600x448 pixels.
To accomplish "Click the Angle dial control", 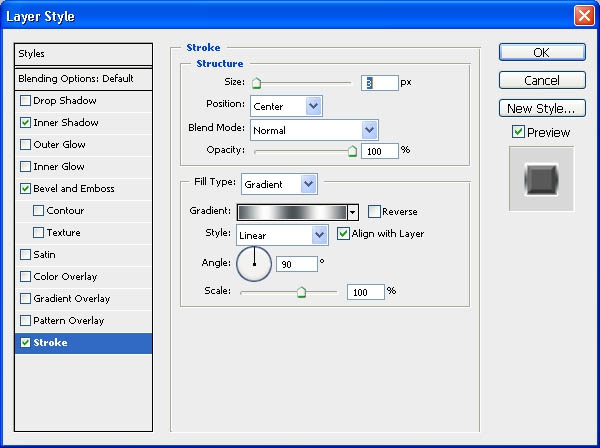I will (254, 264).
